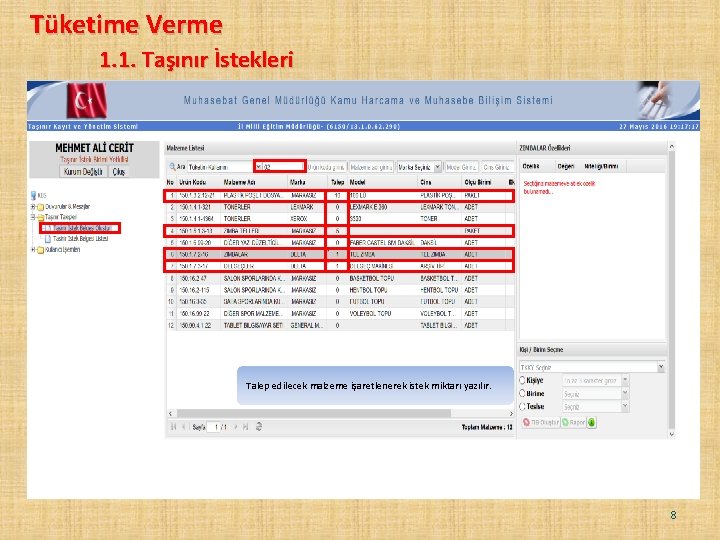Click the Çıkış button
Image resolution: width=720 pixels, height=540 pixels.
click(119, 172)
